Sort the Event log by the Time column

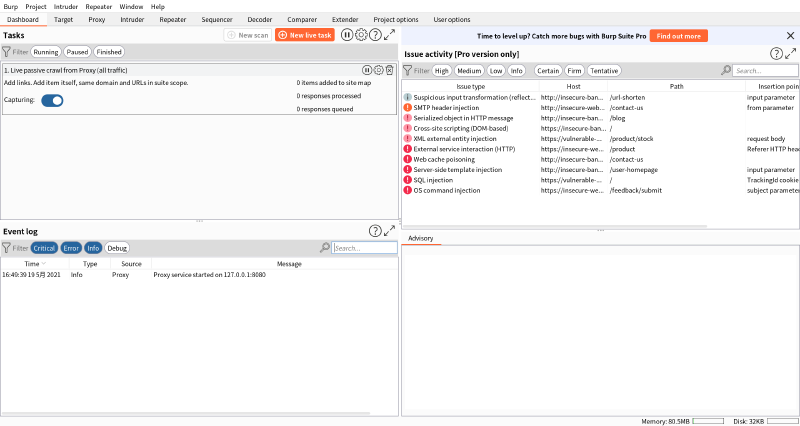[x=32, y=264]
